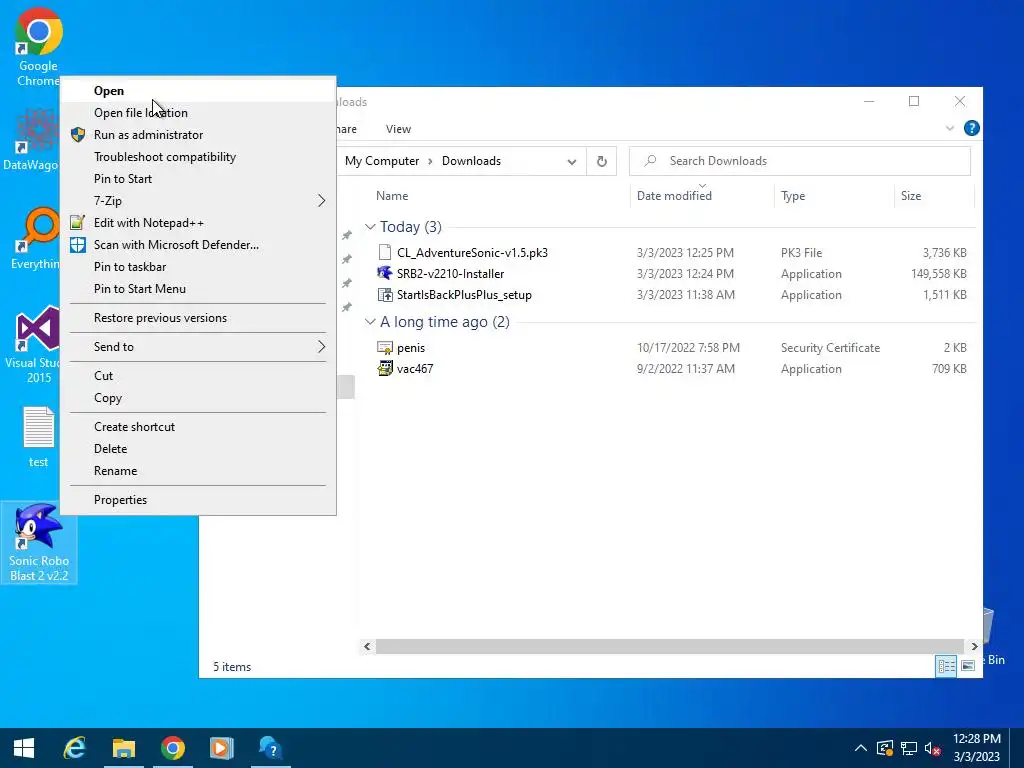Click scrollbar left arrow
The image size is (1024, 768).
(367, 647)
